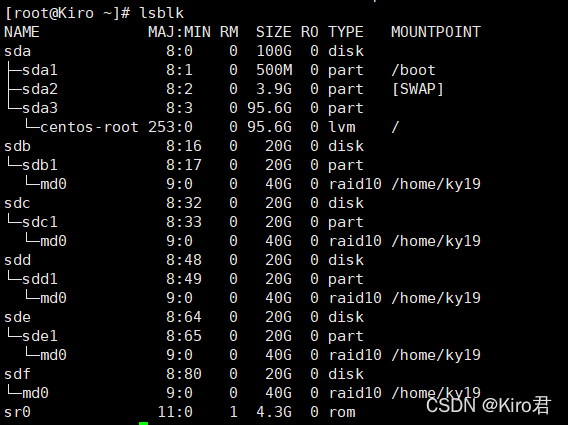Click the SIZE column header
Screen dimensions: 568x425
(274, 32)
